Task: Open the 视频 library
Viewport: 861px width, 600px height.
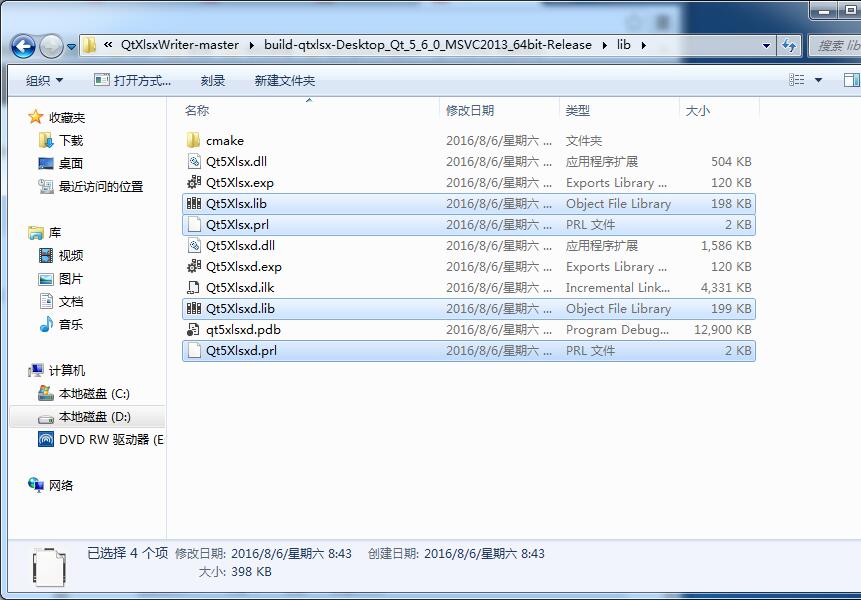Action: pyautogui.click(x=71, y=256)
